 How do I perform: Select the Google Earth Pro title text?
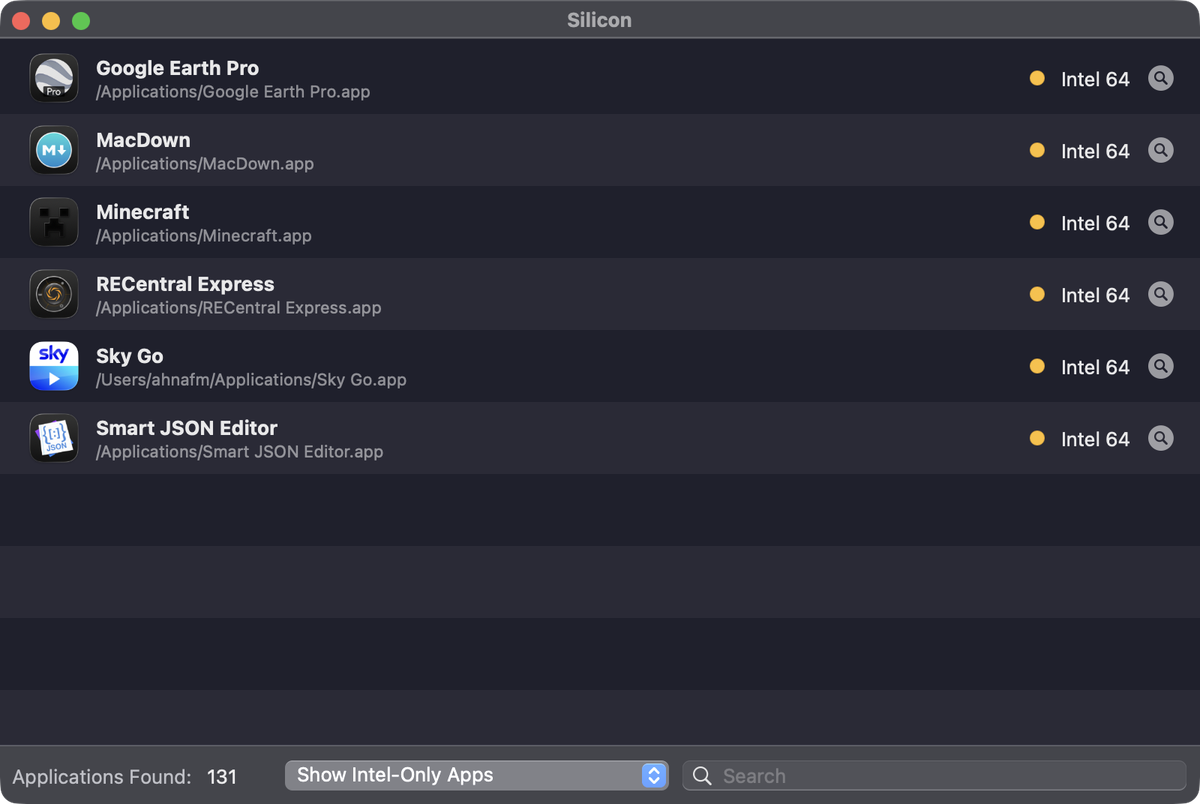[177, 68]
